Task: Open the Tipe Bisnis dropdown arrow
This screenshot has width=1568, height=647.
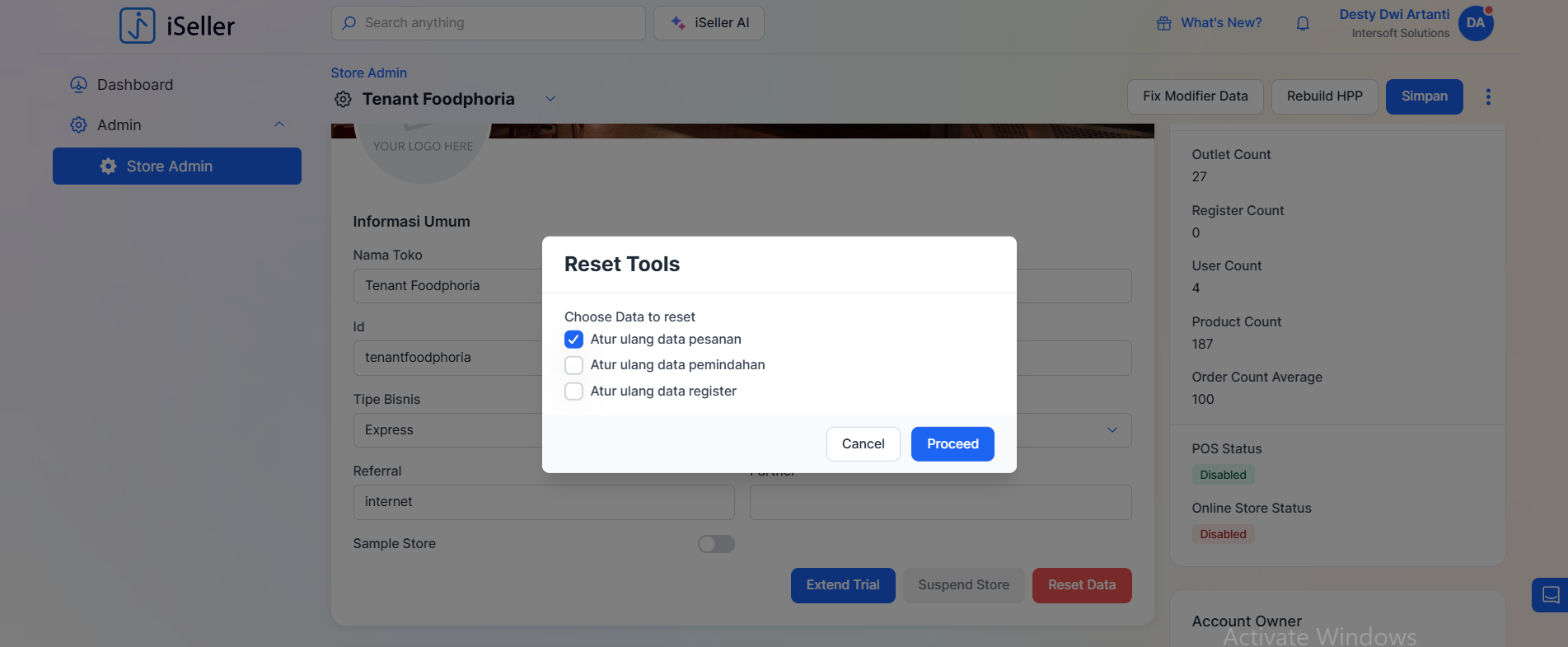Action: (x=1112, y=430)
